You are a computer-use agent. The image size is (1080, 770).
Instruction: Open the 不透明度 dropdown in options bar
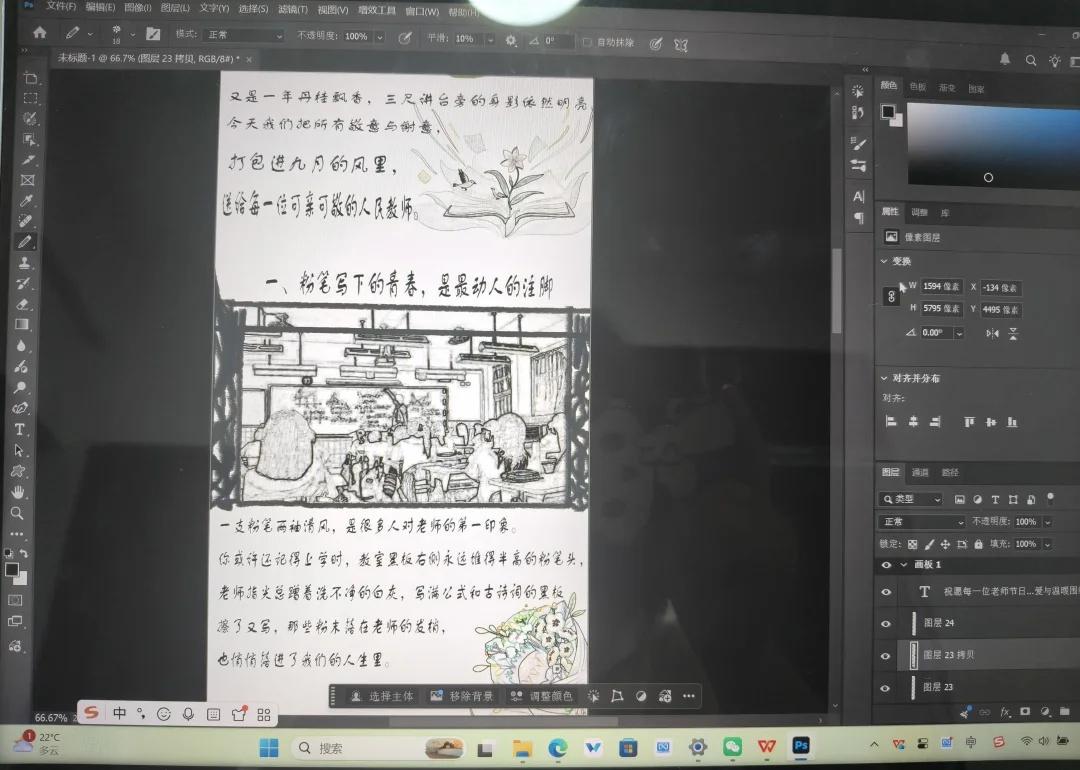[x=380, y=37]
